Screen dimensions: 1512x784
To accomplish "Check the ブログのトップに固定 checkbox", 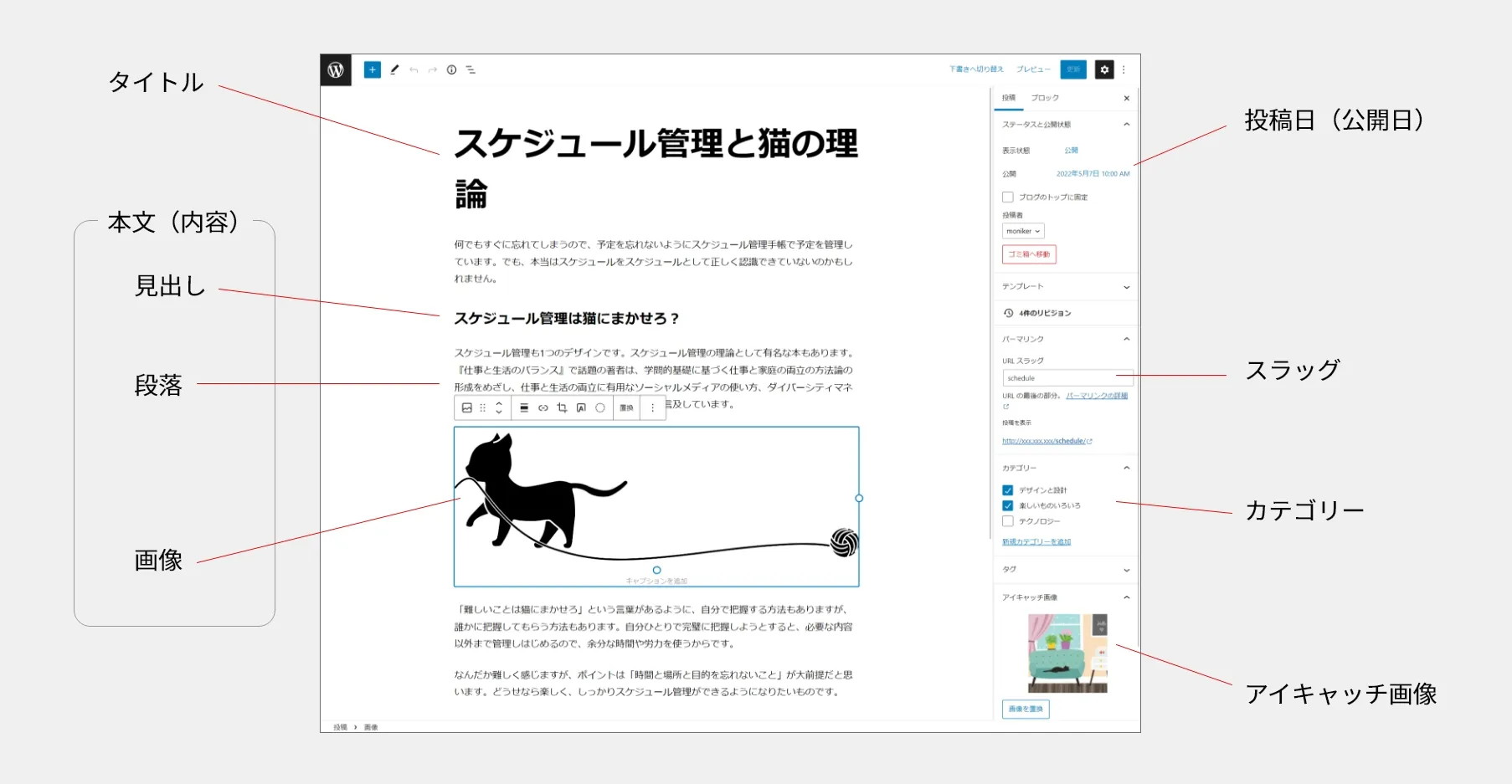I will 1008,197.
